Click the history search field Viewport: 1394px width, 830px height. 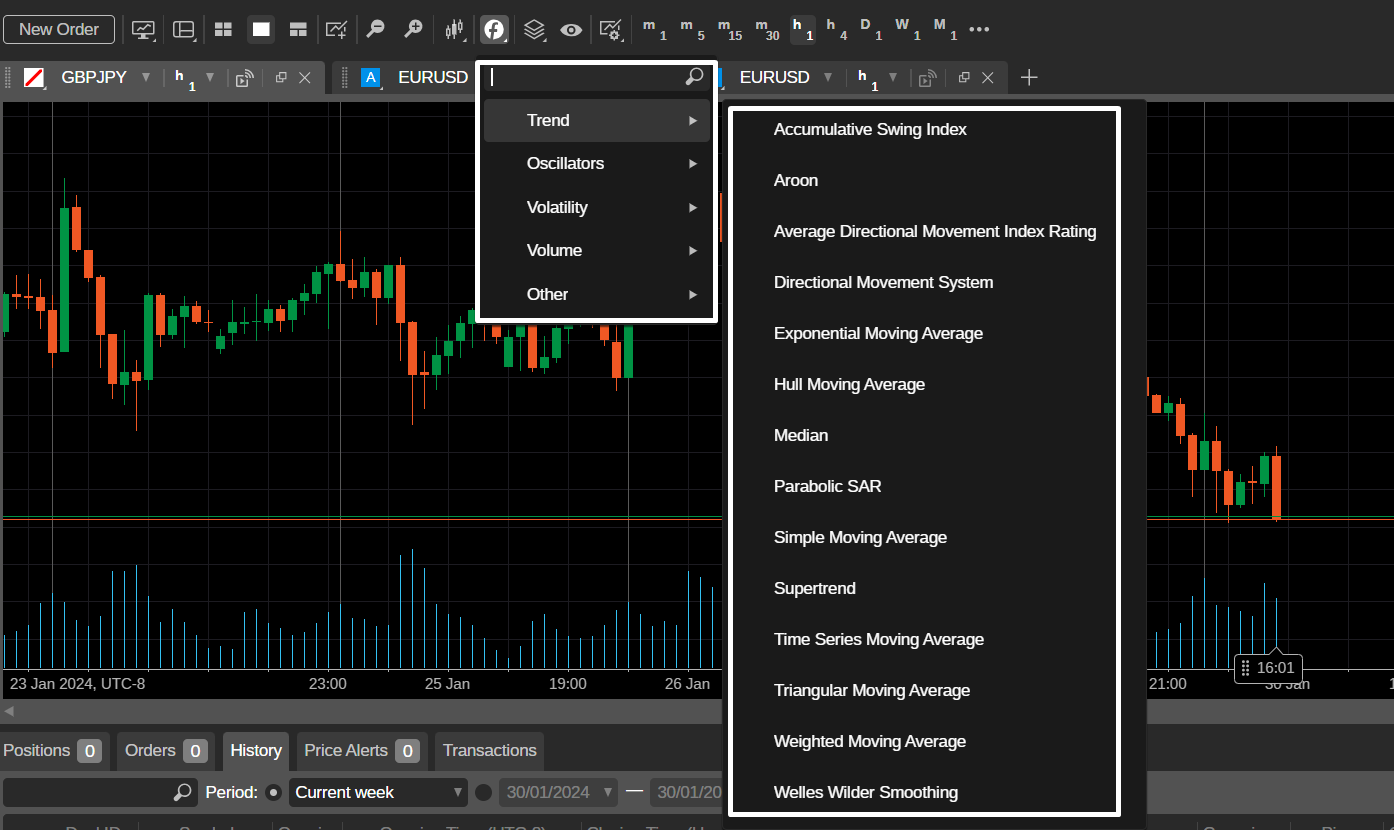tap(99, 792)
